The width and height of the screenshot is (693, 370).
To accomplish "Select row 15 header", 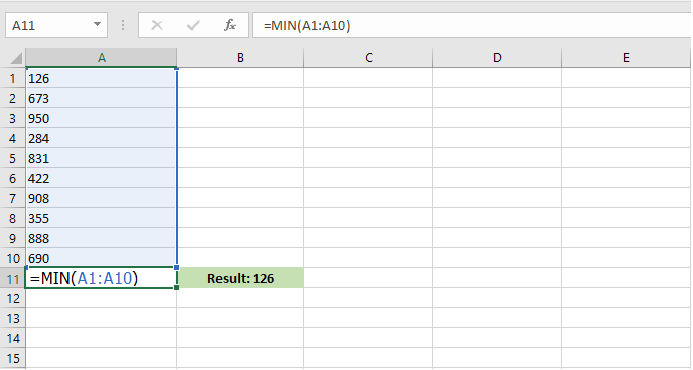I will point(12,359).
